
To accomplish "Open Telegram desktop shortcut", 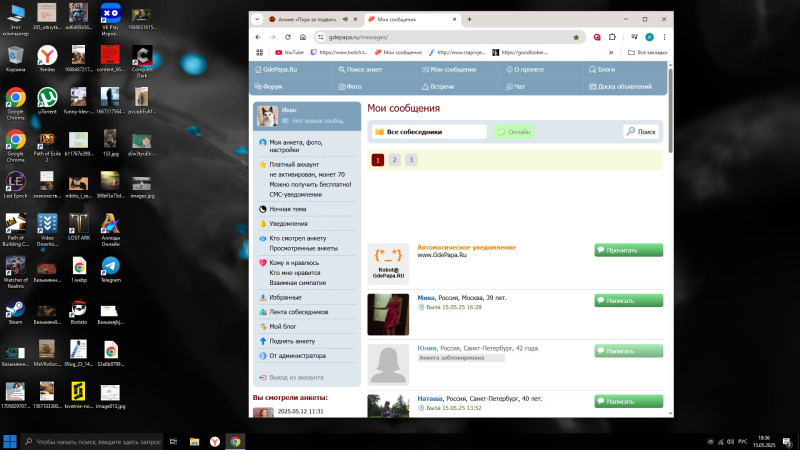I will click(x=110, y=268).
